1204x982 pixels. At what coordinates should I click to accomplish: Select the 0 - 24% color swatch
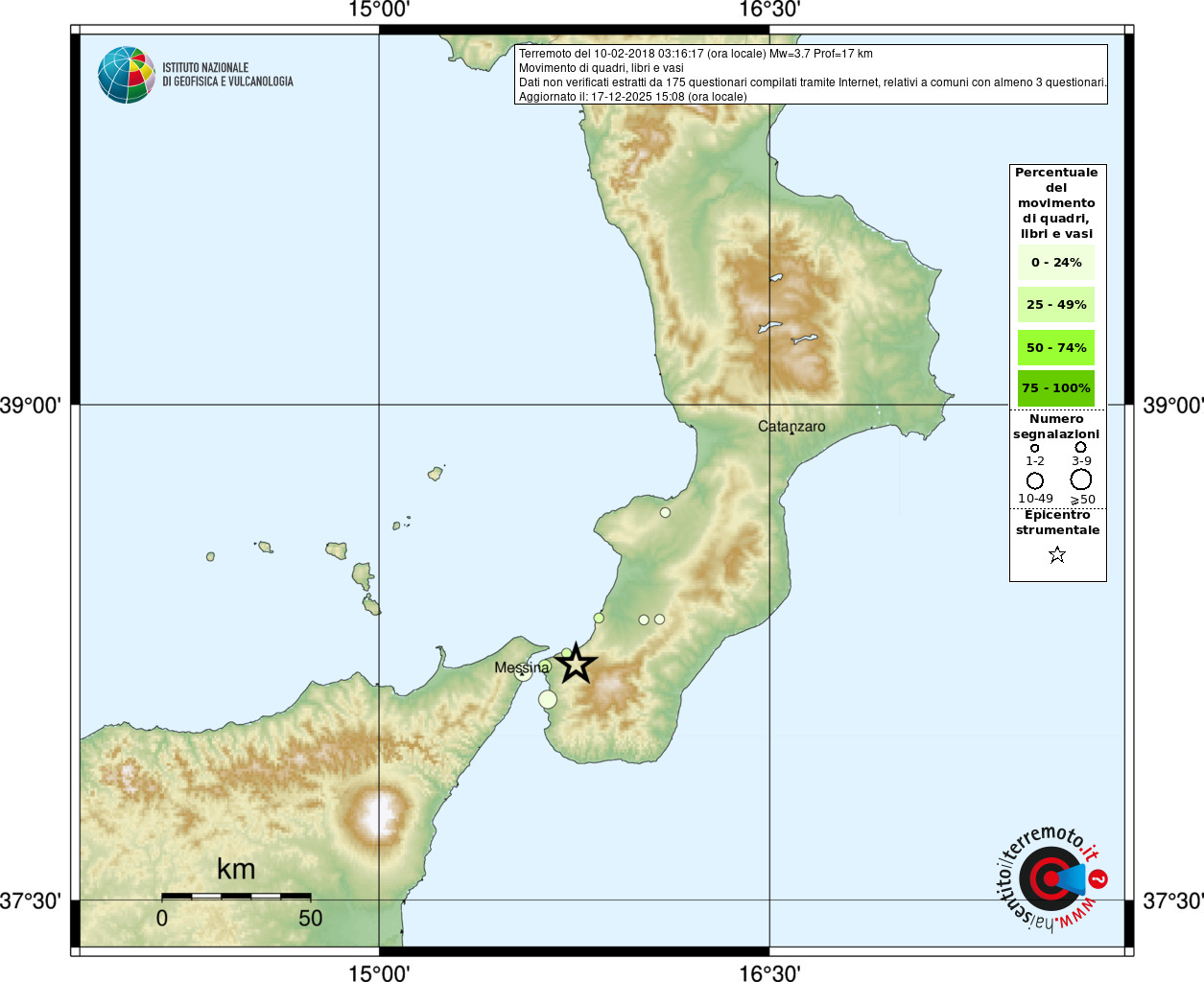(1056, 262)
